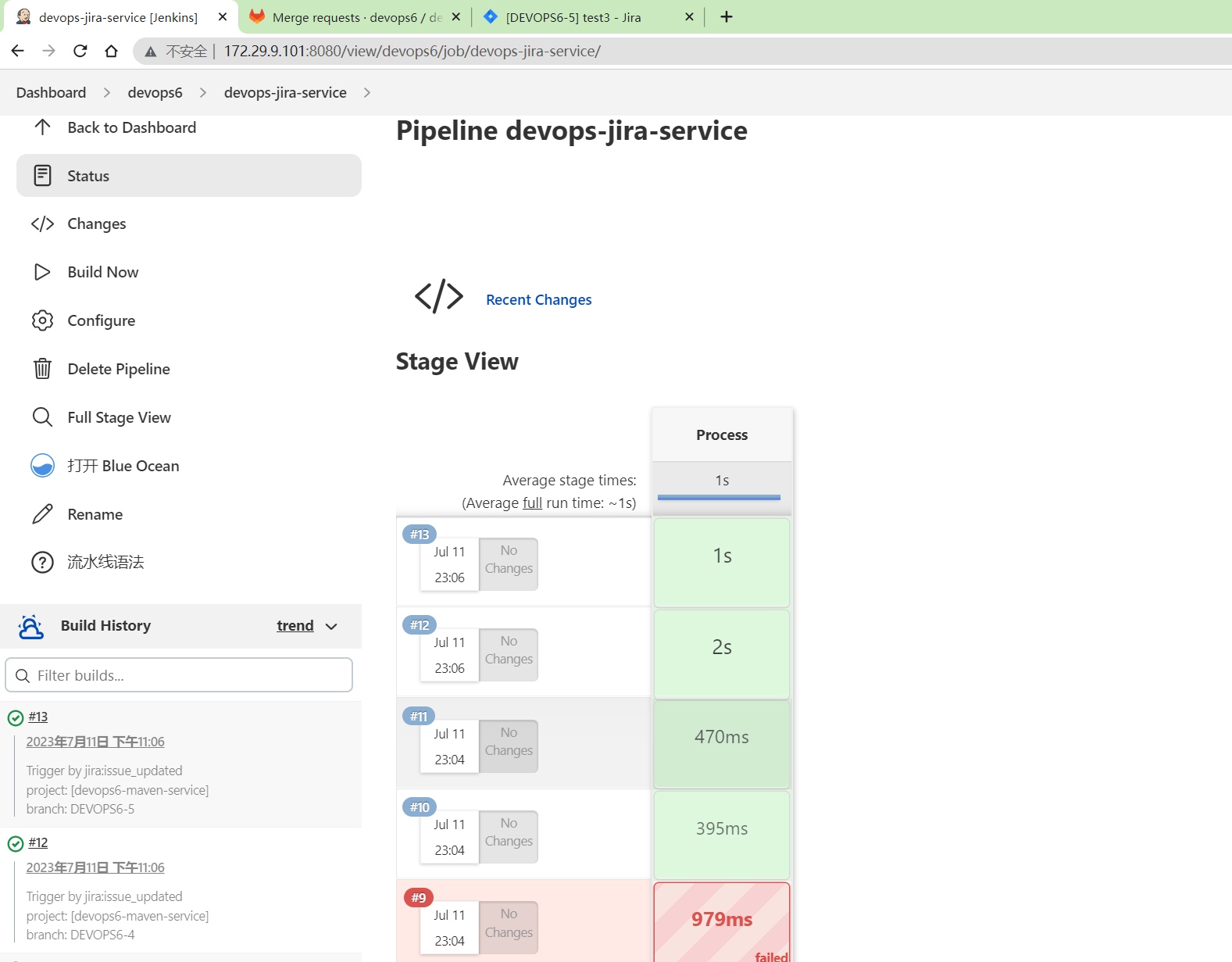Click the large Recent Changes code icon
1232x962 pixels.
coord(439,296)
